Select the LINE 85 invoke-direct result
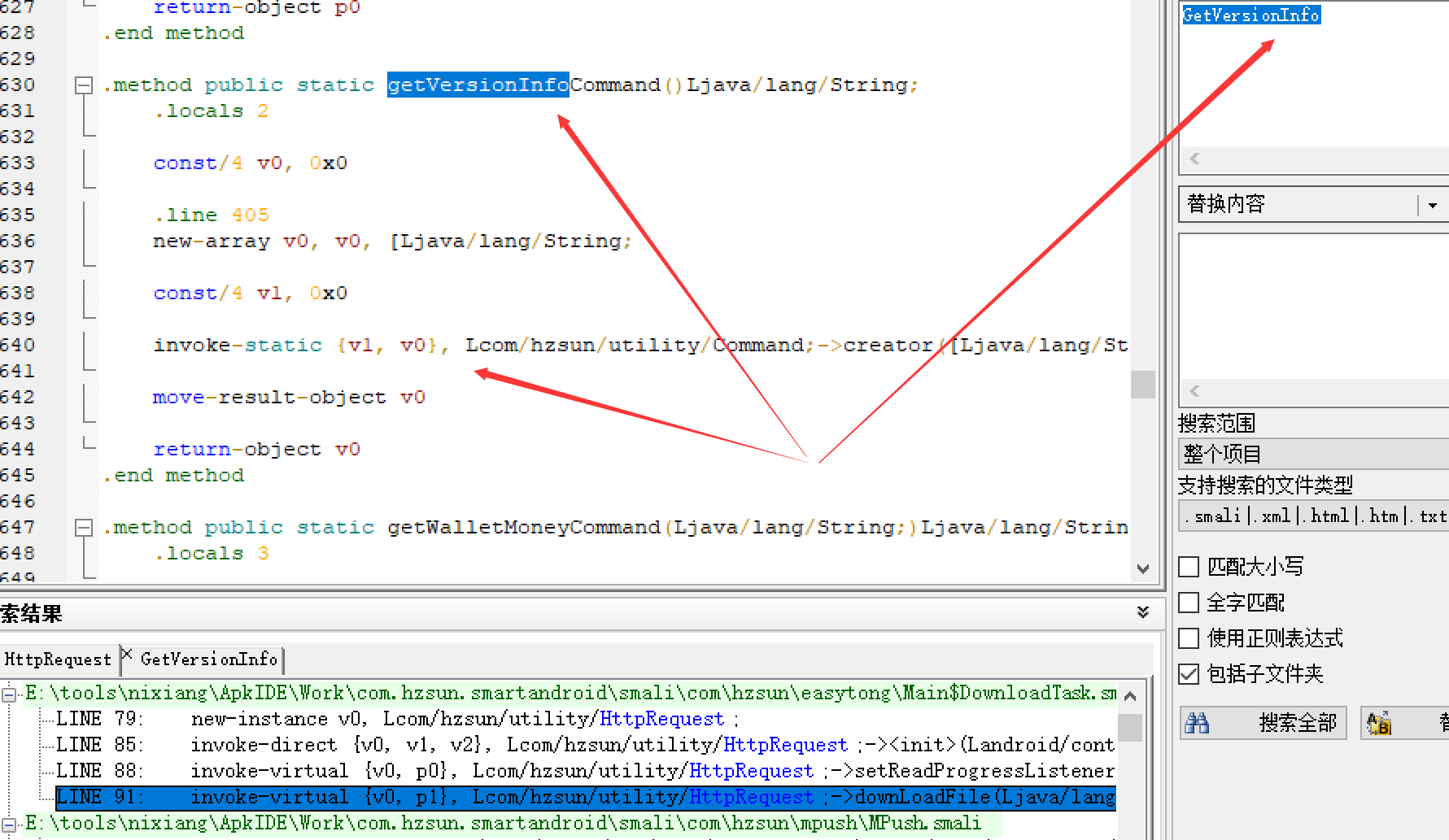 click(585, 745)
